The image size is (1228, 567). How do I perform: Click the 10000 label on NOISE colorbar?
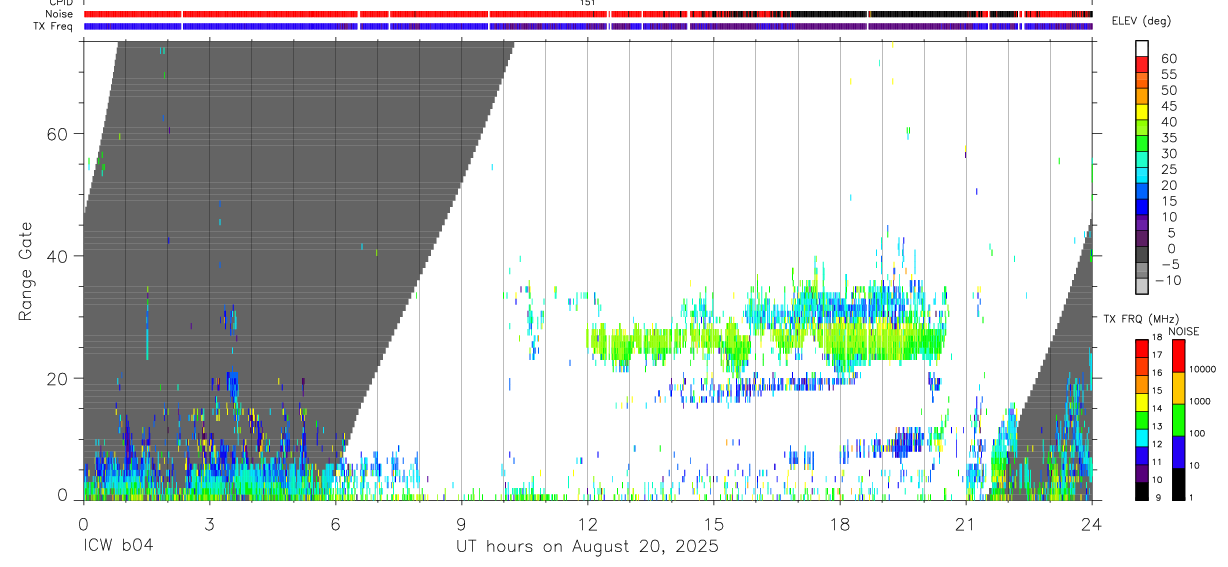point(1204,370)
